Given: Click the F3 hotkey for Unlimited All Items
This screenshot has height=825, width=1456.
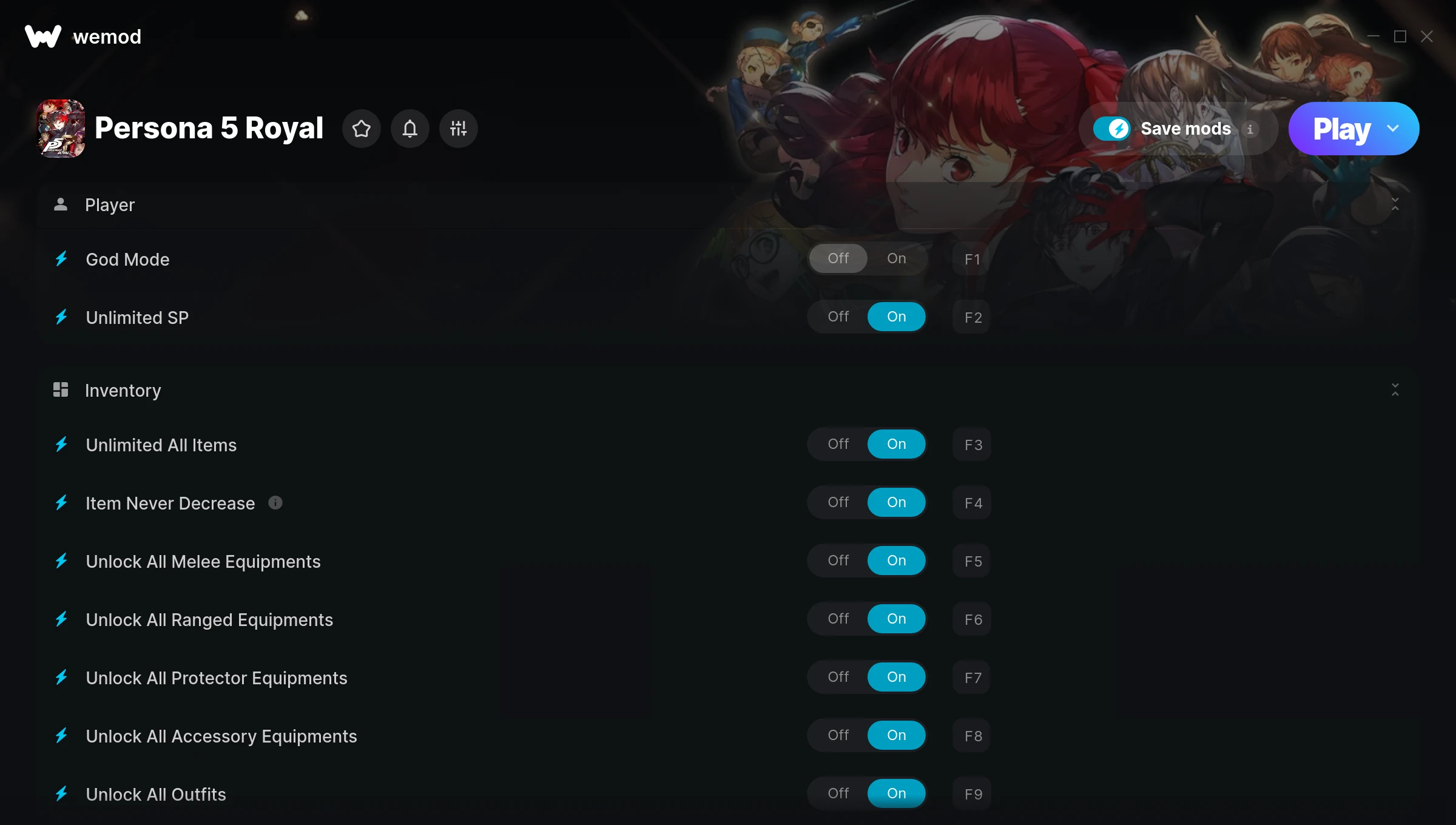Looking at the screenshot, I should point(972,445).
